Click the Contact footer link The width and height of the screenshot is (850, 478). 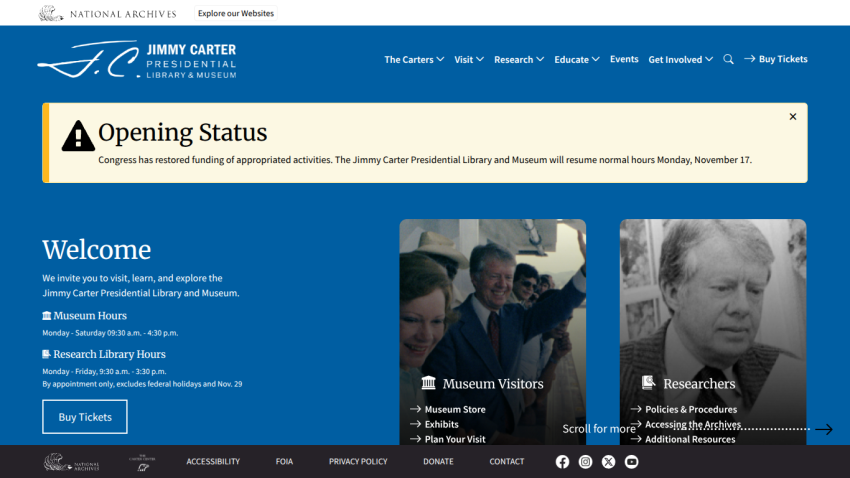[506, 462]
